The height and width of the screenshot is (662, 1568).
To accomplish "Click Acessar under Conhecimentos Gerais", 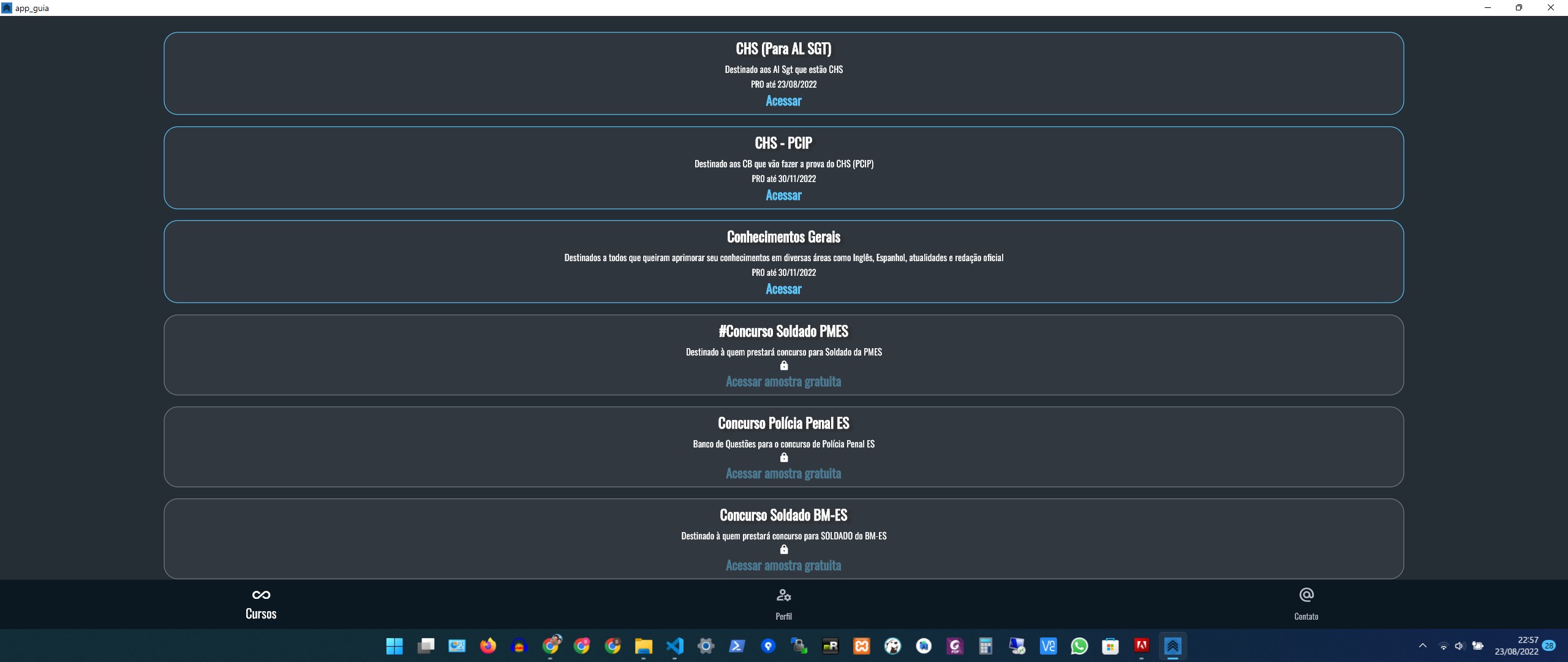I will coord(783,289).
